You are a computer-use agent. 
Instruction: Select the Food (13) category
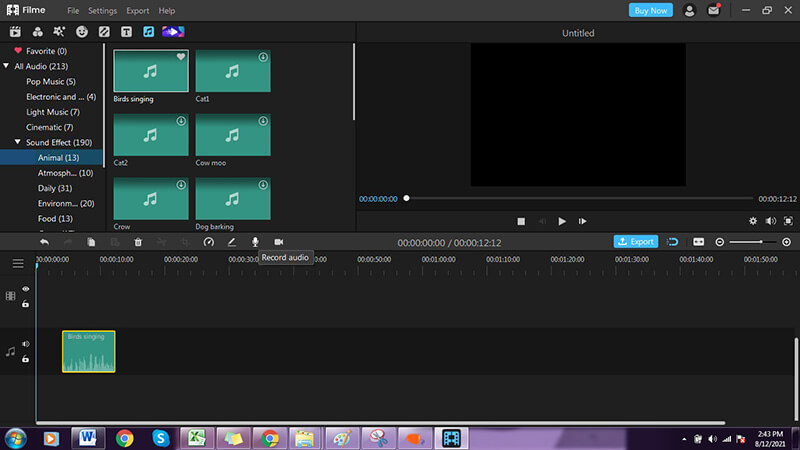[x=55, y=218]
